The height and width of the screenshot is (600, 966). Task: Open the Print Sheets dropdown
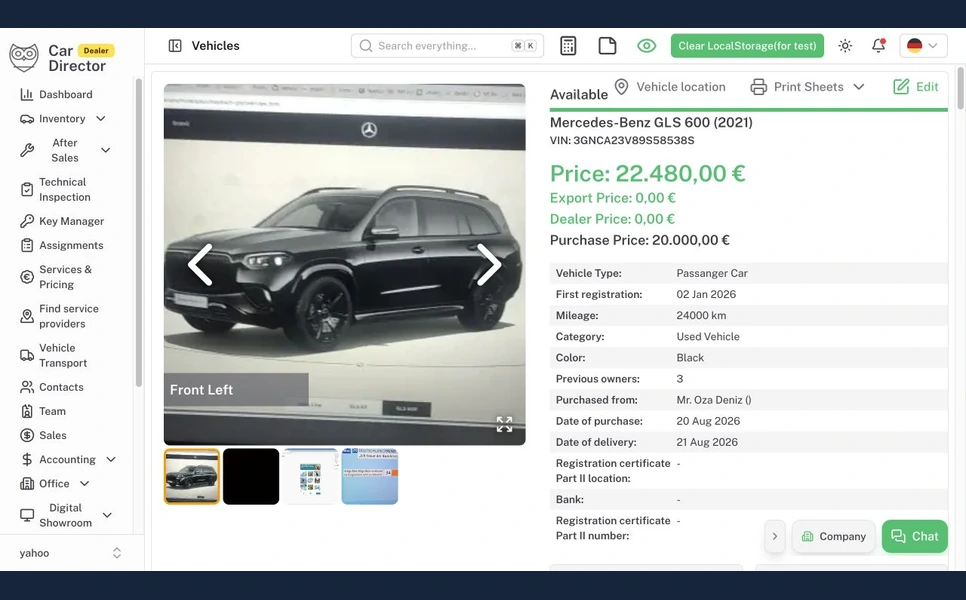click(x=807, y=87)
